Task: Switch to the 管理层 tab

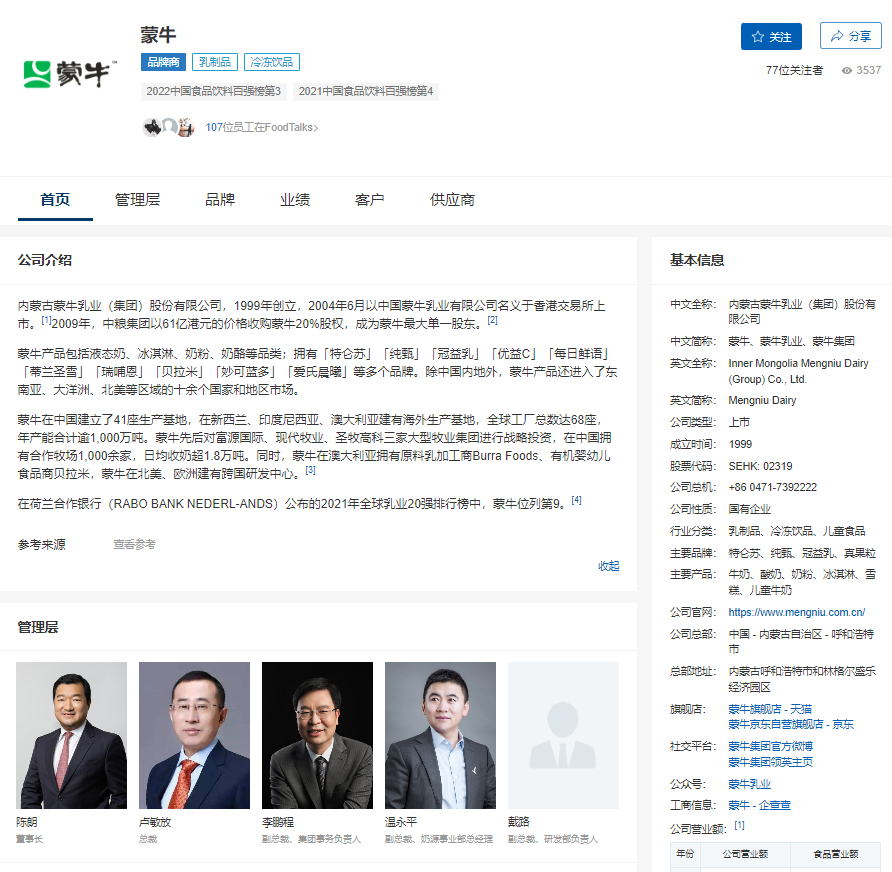Action: [137, 200]
